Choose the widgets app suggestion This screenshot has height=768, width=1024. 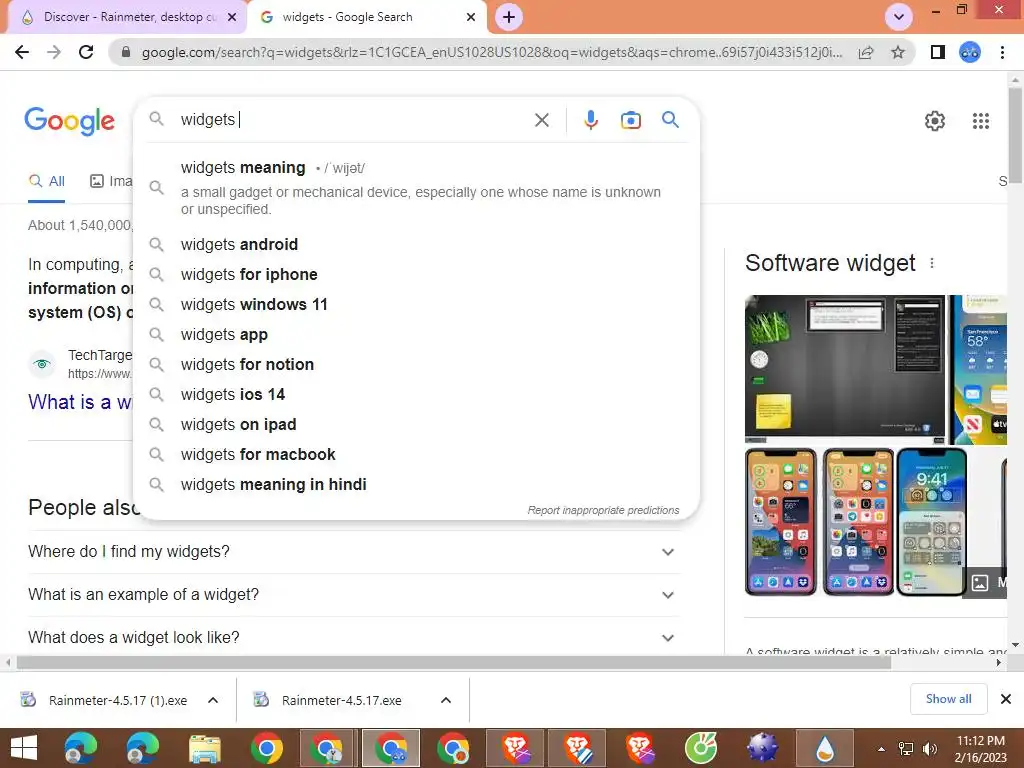(416, 334)
